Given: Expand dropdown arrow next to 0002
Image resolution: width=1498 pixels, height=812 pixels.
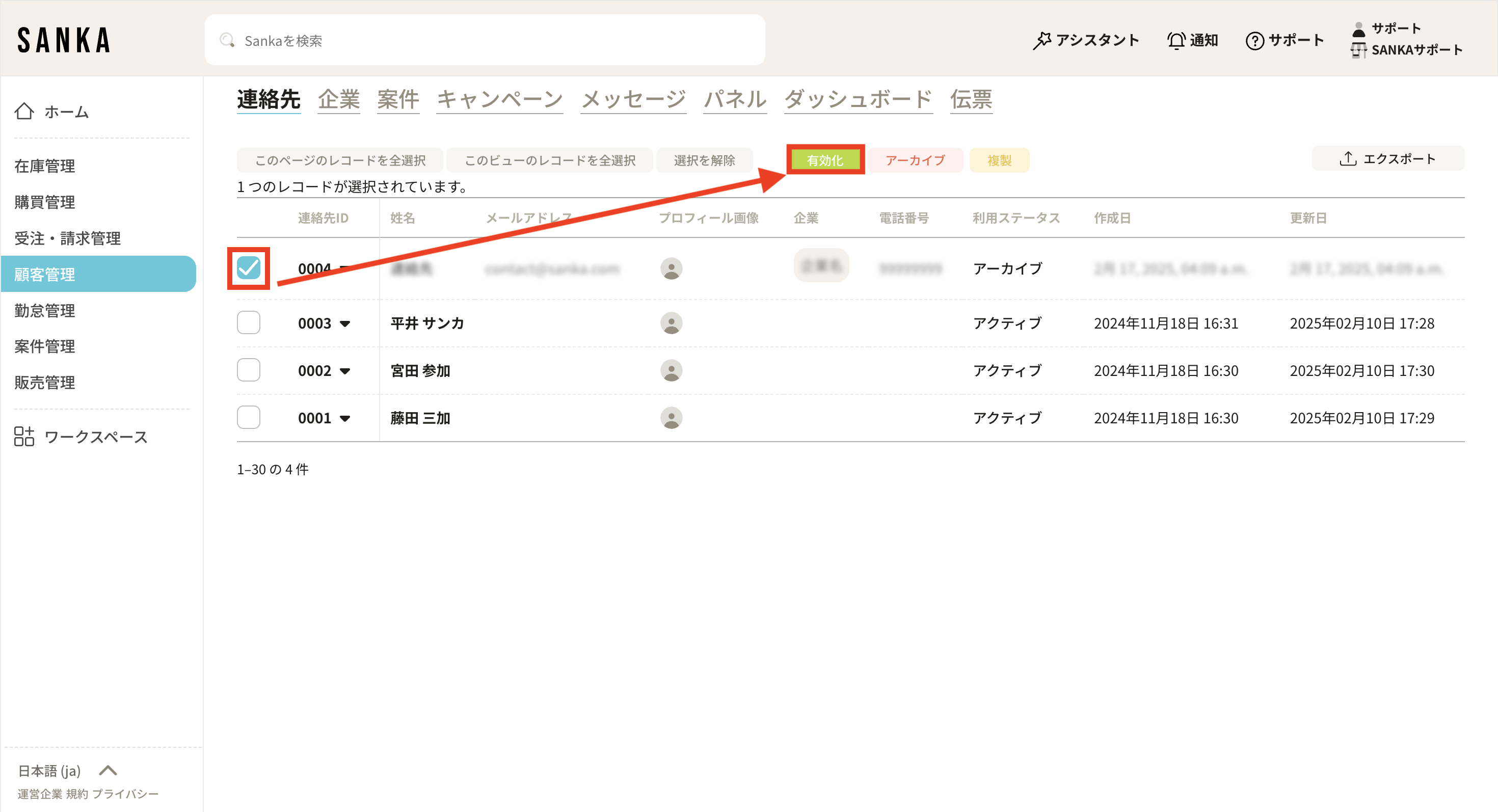Looking at the screenshot, I should coord(345,371).
